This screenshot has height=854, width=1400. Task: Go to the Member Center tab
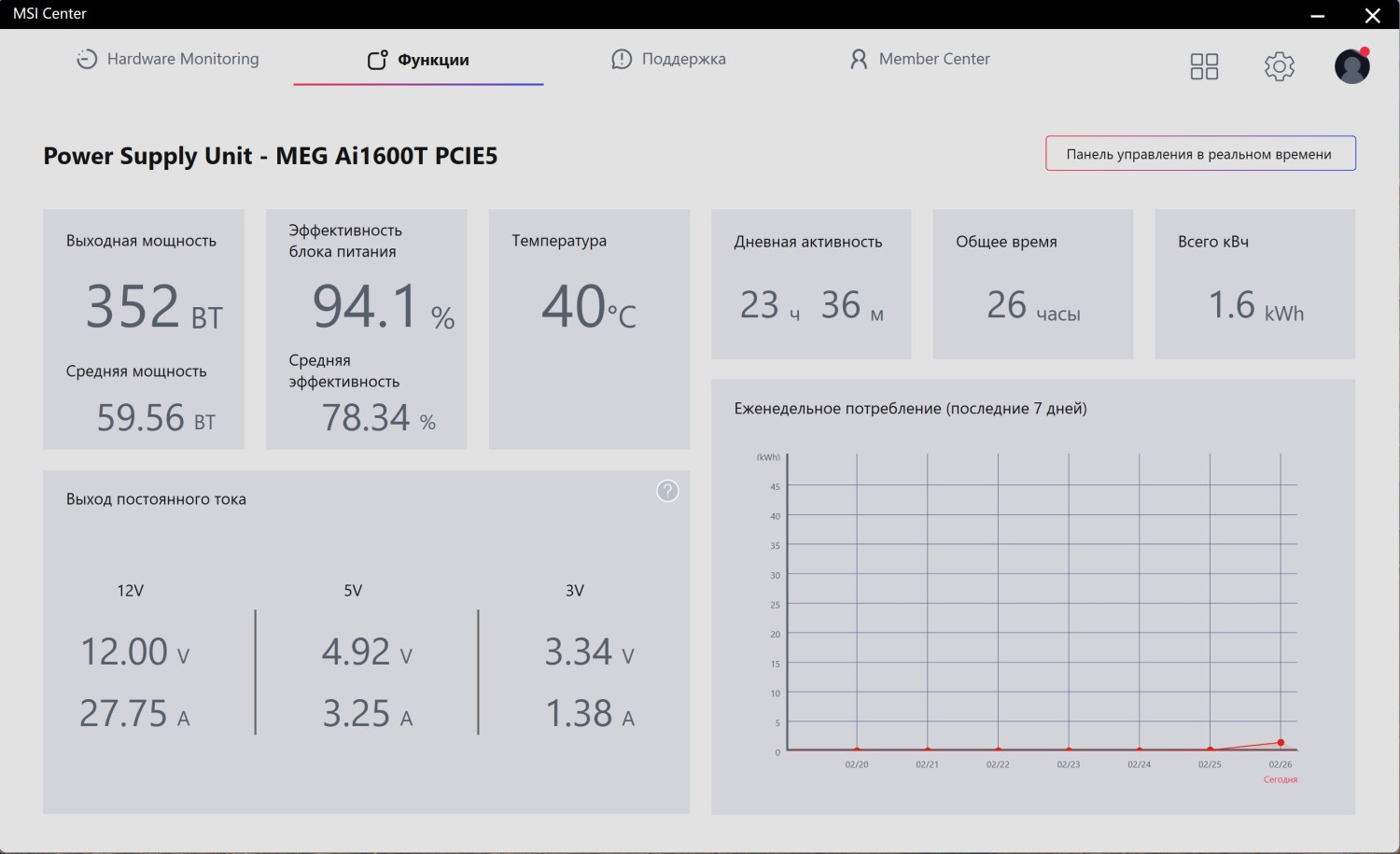tap(919, 59)
